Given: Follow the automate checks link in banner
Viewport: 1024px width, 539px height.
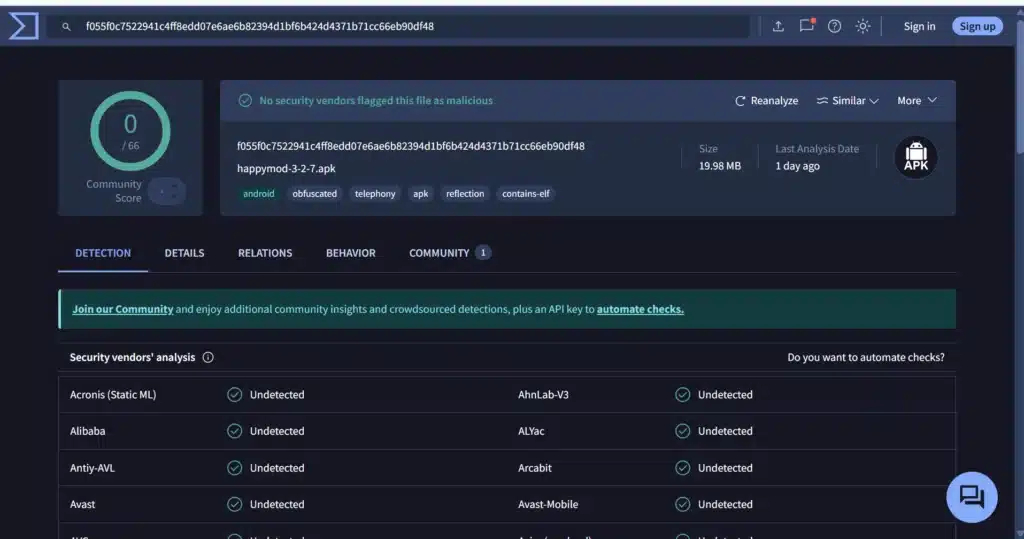Looking at the screenshot, I should [640, 309].
